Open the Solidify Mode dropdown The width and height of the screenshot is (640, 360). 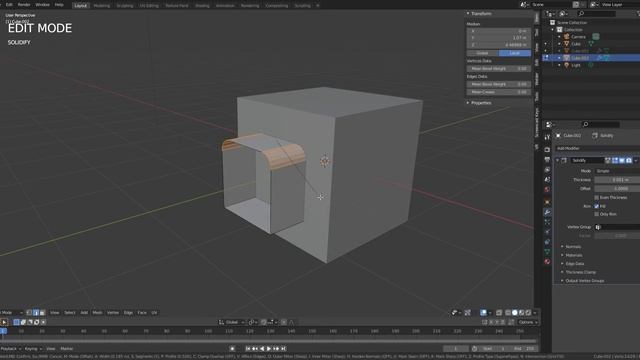pyautogui.click(x=617, y=171)
